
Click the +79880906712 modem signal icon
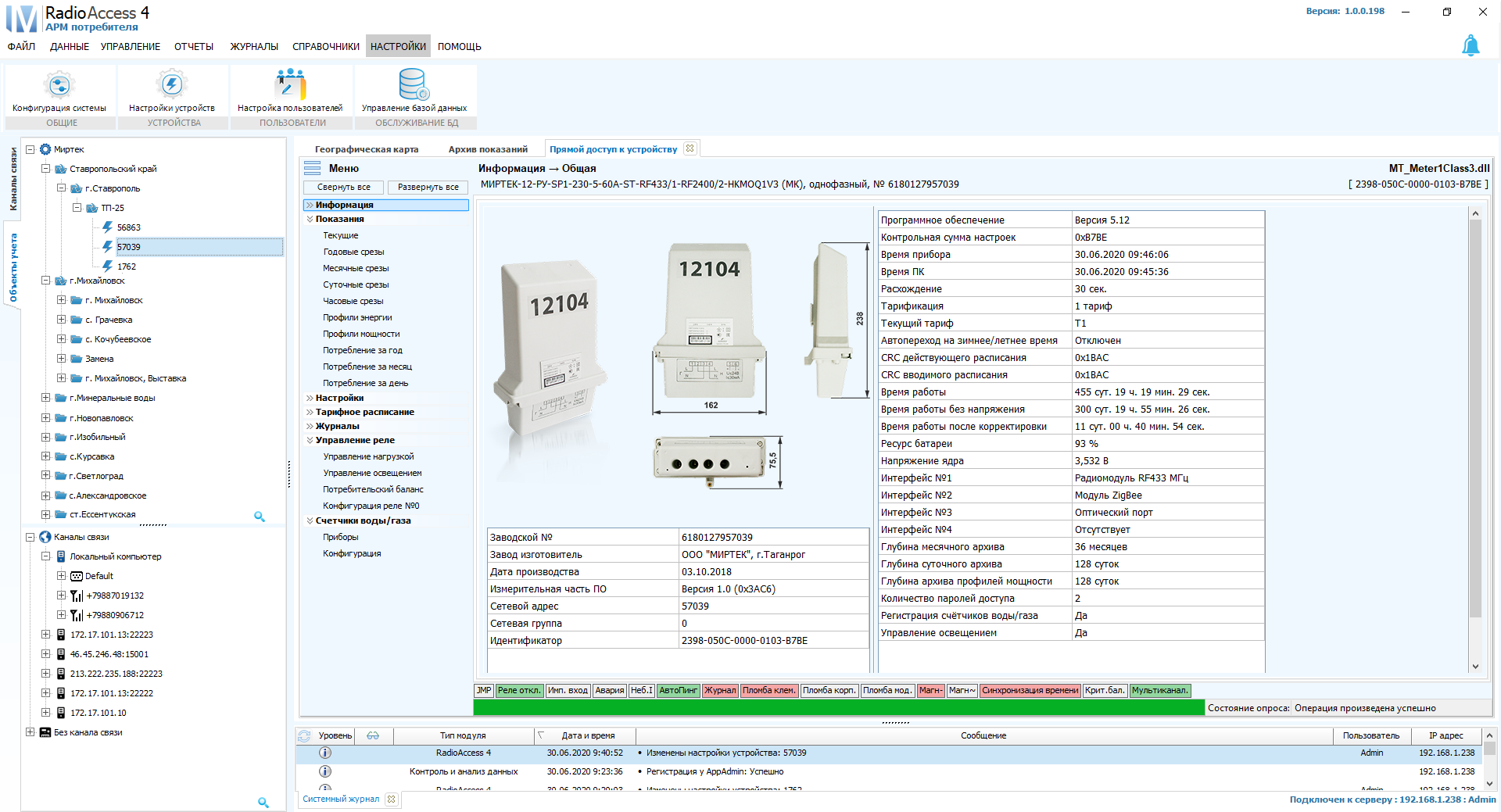click(x=77, y=615)
